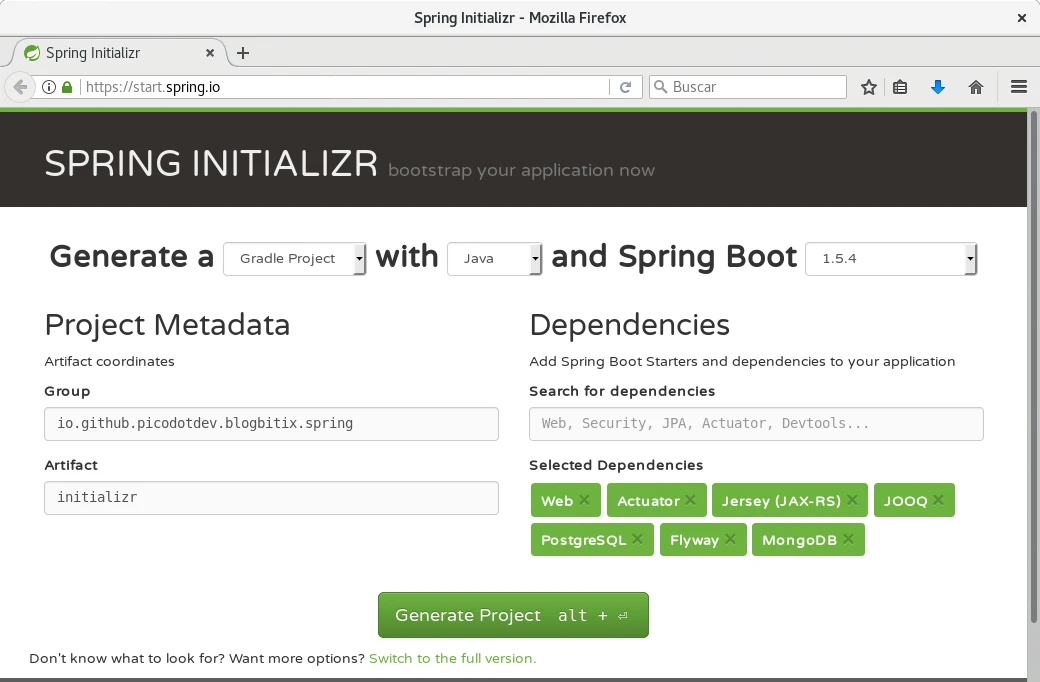
Task: Open the Firefox hamburger menu
Action: tap(1019, 87)
